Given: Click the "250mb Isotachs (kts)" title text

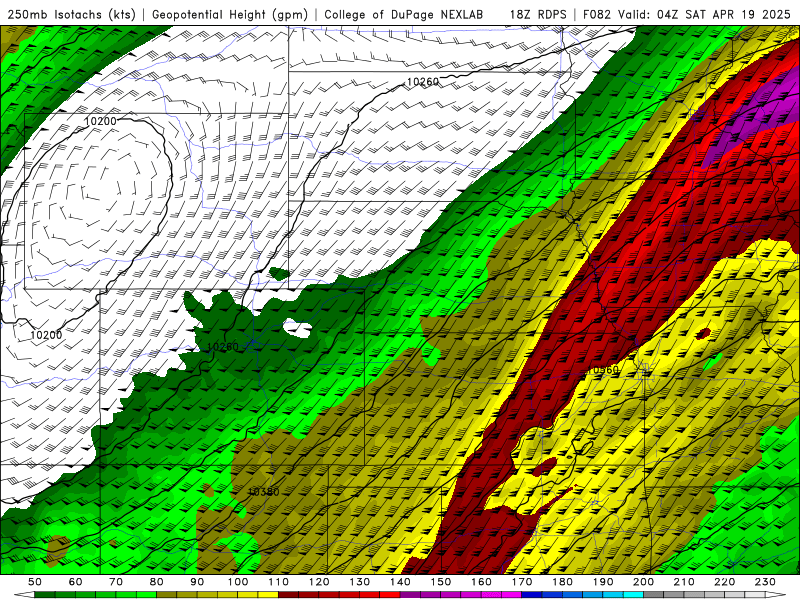Looking at the screenshot, I should 71,14.
